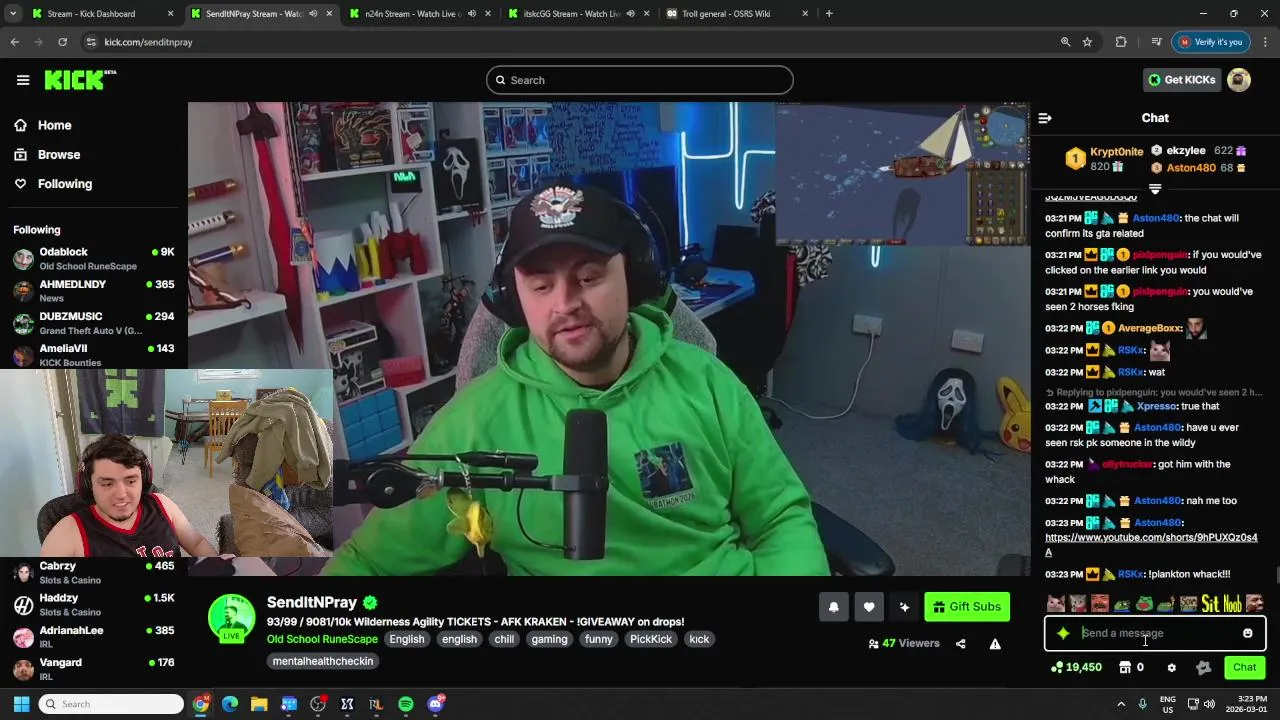1280x720 pixels.
Task: Select the gaming tag
Action: point(549,639)
